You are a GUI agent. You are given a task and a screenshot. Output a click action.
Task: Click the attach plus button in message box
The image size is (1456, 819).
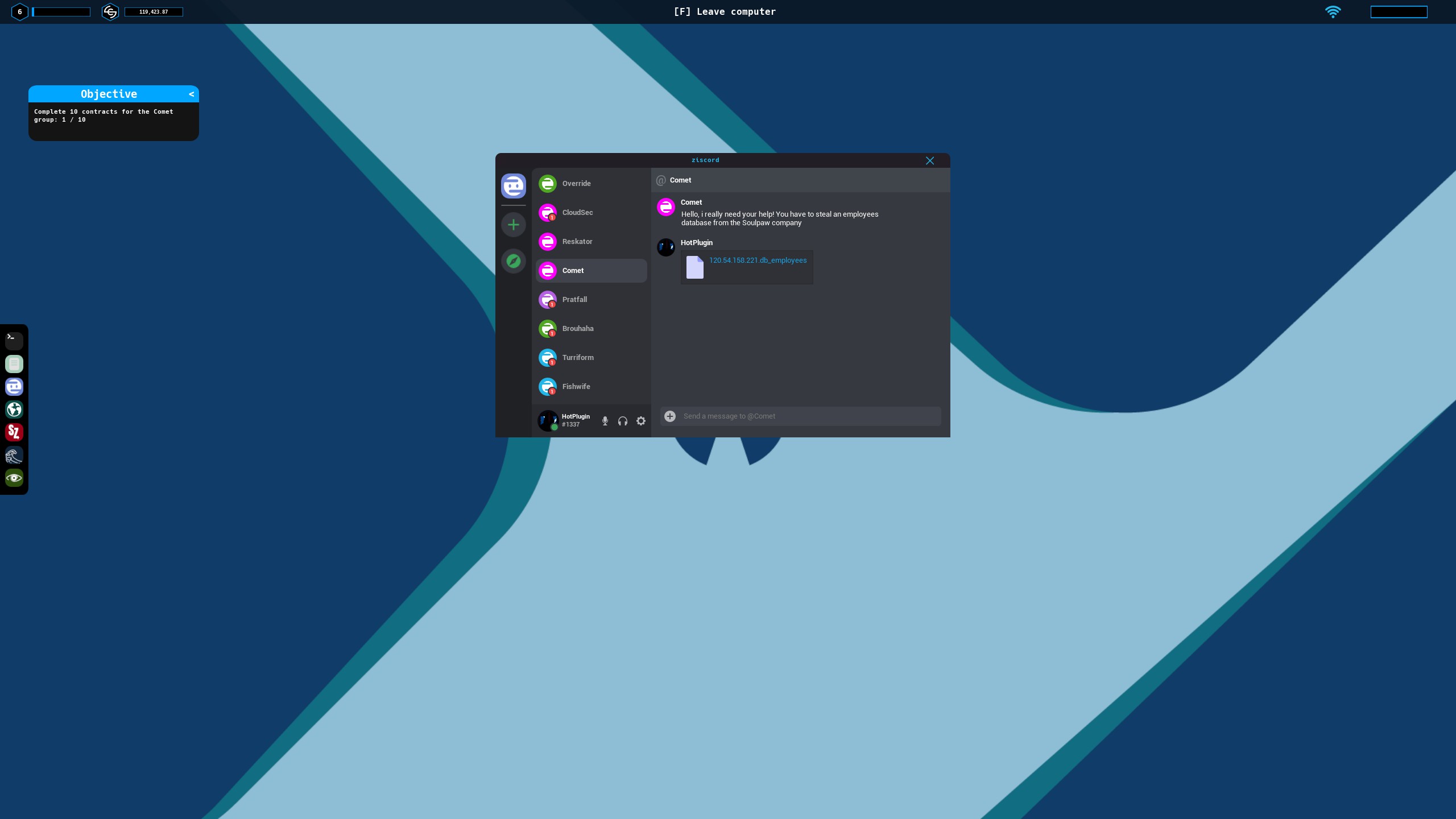[670, 416]
